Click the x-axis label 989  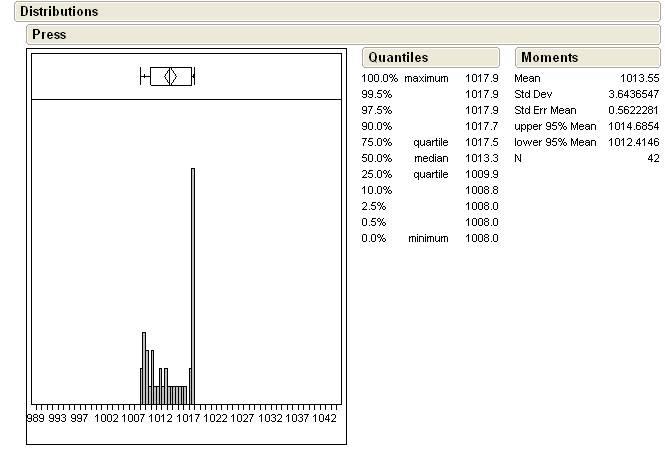coord(36,418)
